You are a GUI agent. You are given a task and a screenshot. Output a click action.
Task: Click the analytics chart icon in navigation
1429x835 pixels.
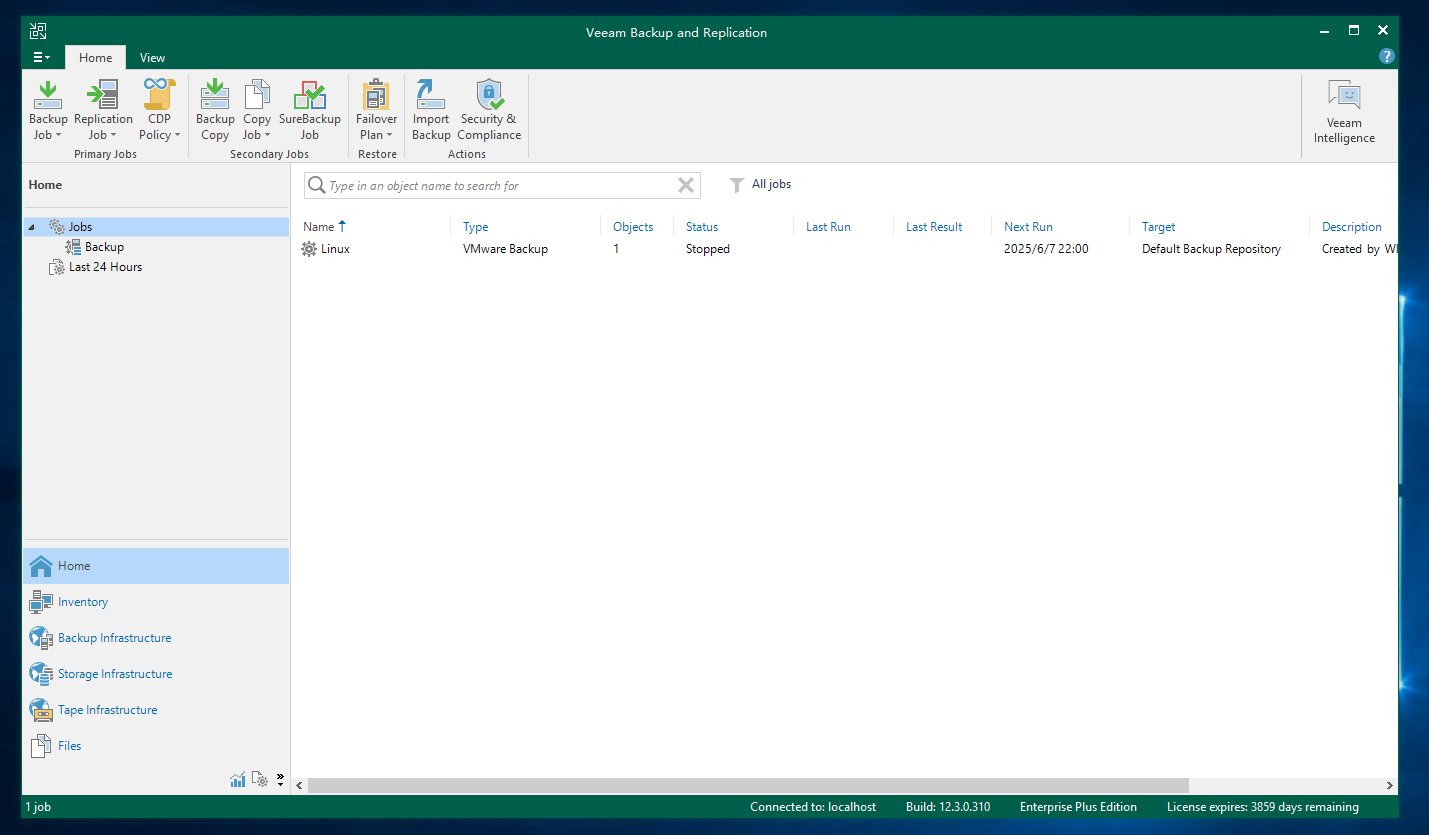point(238,780)
